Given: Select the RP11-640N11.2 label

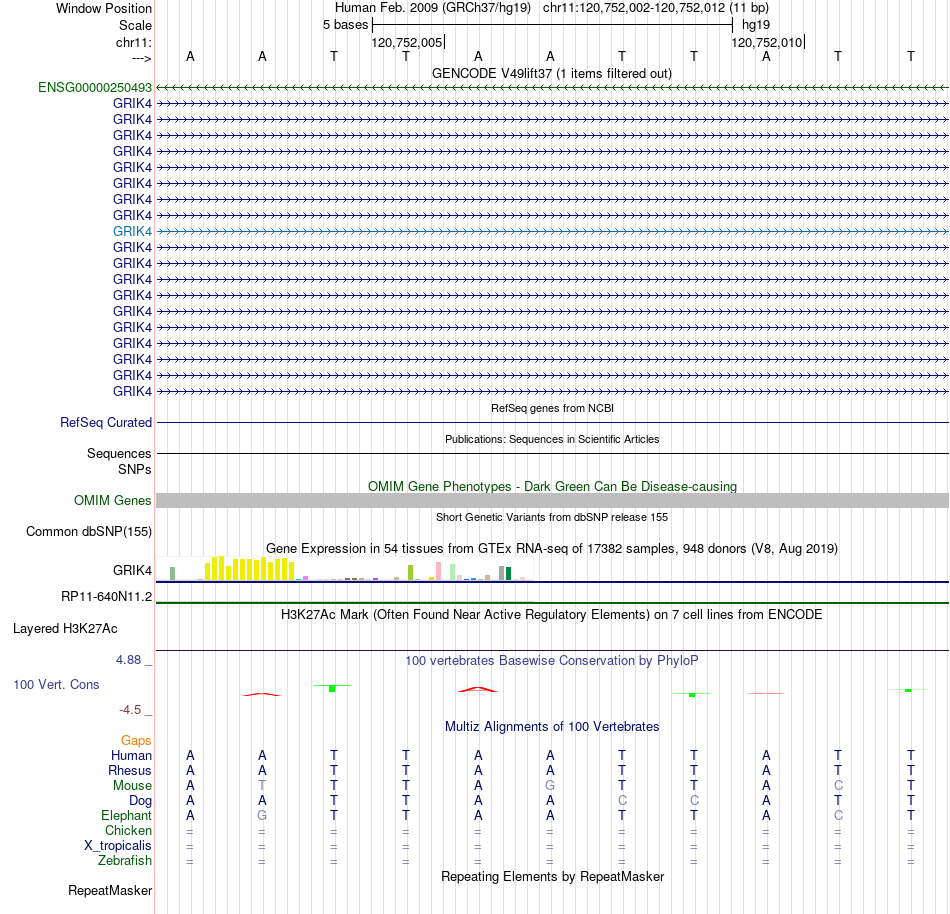Looking at the screenshot, I should pos(107,597).
